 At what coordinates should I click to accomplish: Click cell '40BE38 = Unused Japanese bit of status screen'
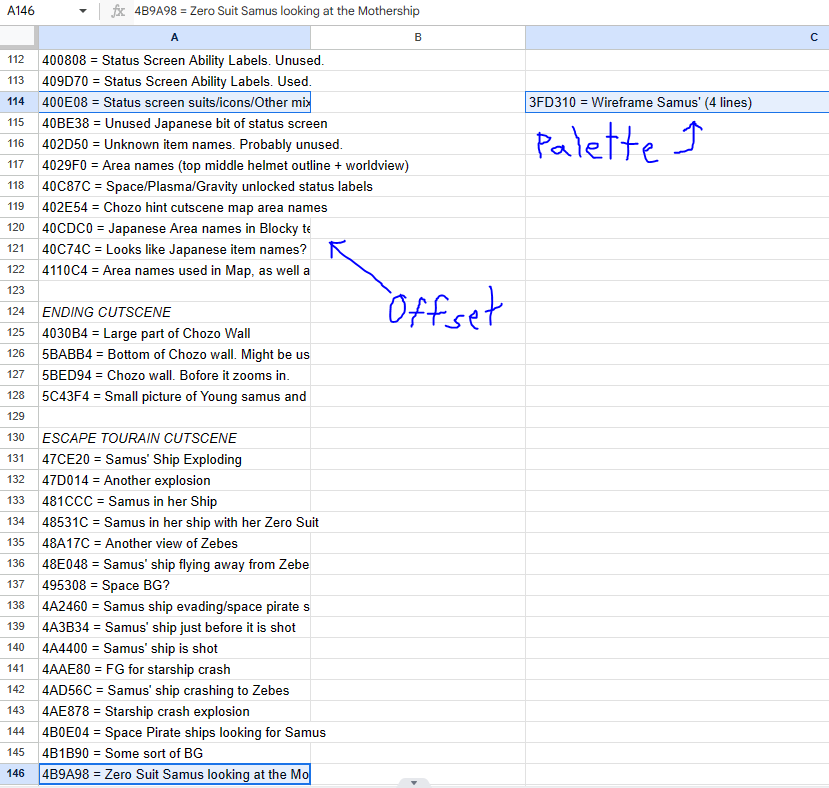pos(174,123)
